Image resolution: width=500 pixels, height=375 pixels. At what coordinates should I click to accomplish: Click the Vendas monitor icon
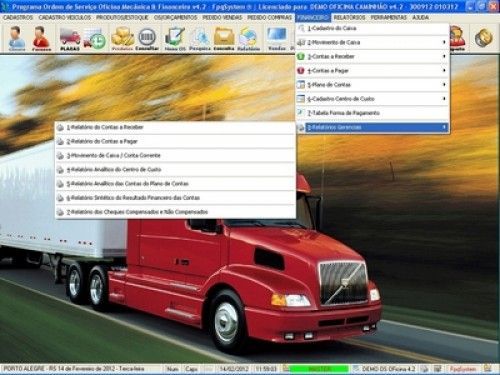coord(277,39)
